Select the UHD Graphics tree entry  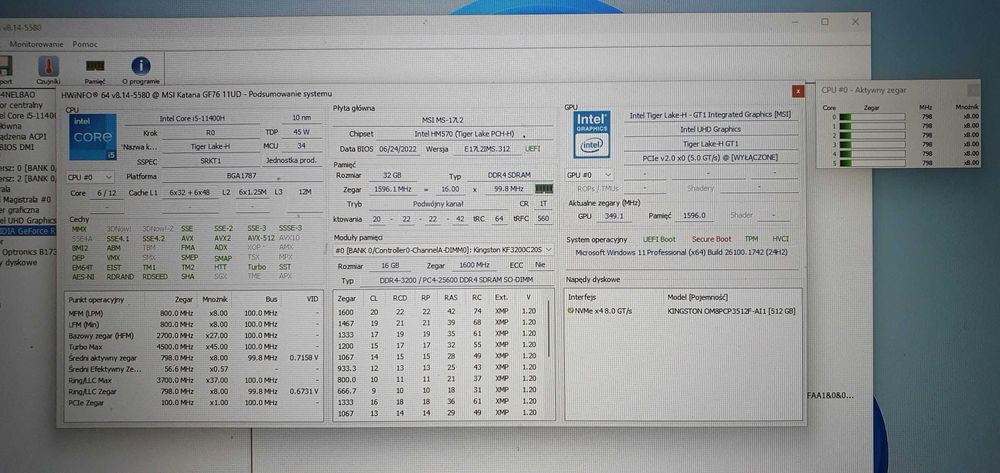[28, 220]
